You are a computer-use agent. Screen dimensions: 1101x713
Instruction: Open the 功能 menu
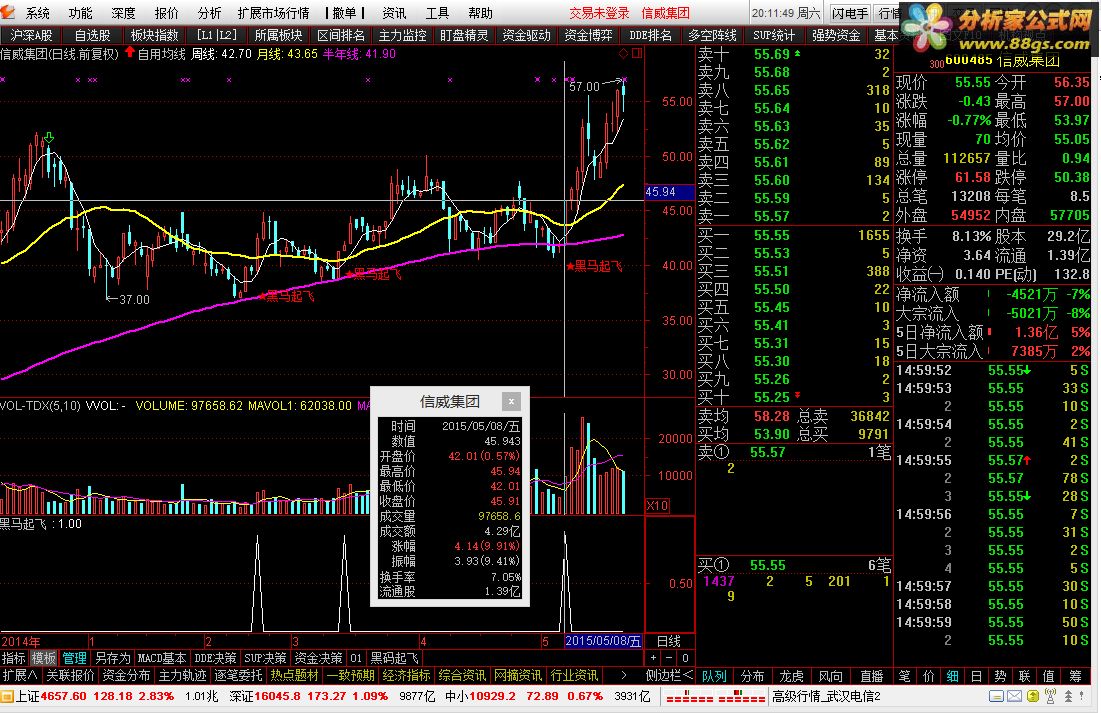pyautogui.click(x=80, y=13)
